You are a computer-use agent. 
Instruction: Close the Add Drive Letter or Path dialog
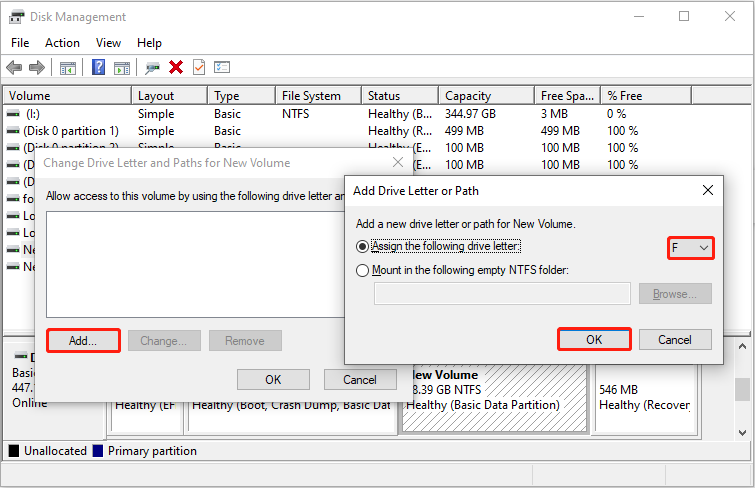[x=707, y=190]
